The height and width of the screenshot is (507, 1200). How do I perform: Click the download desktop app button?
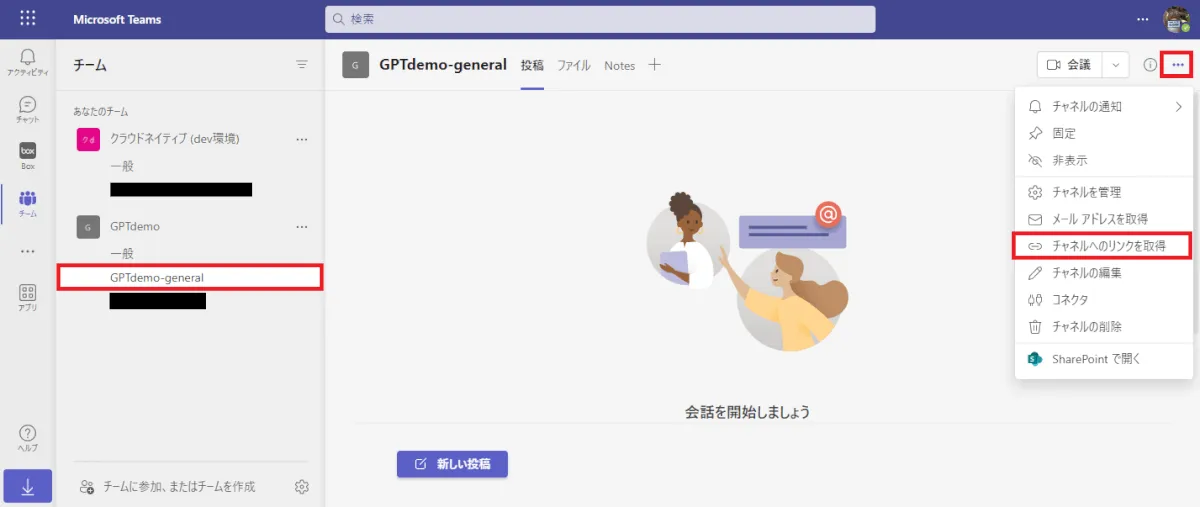(x=28, y=487)
